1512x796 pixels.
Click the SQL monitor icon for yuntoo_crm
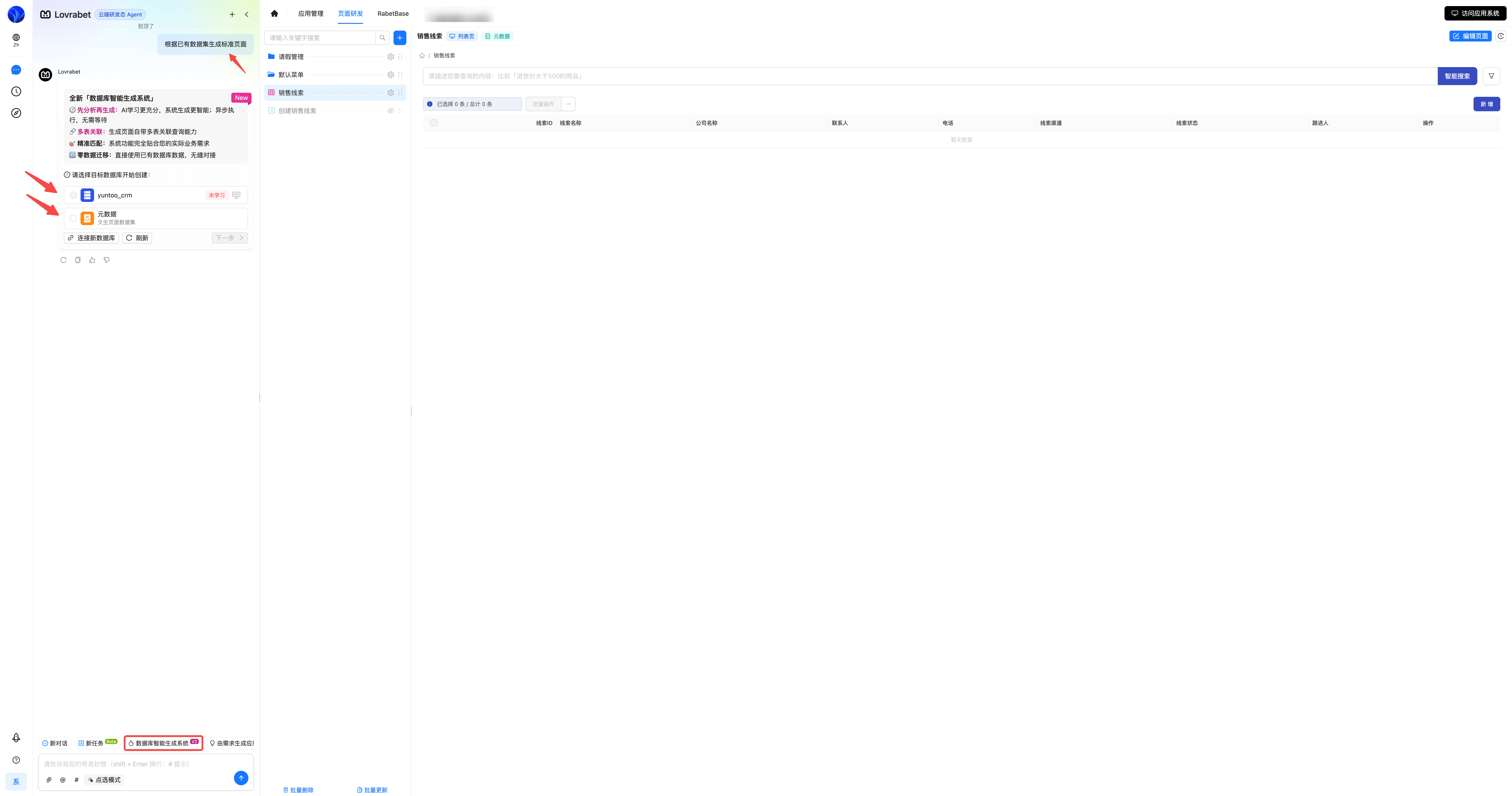[x=236, y=195]
